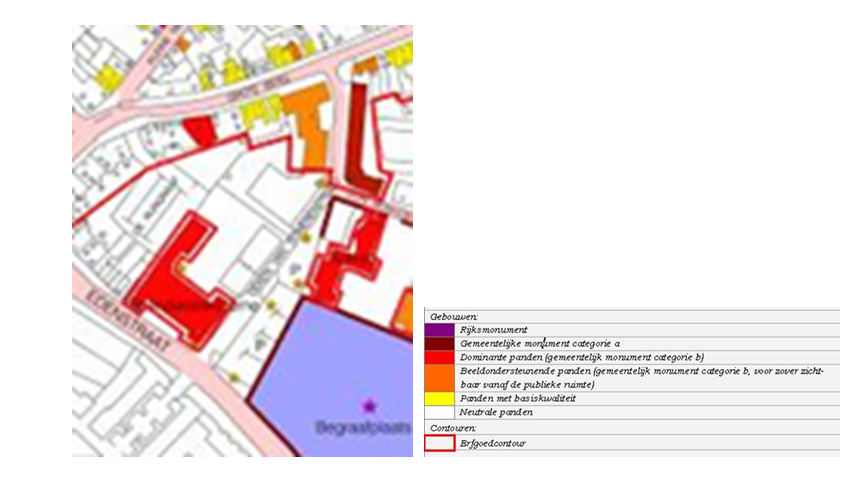Viewport: 847px width, 479px height.
Task: Click the white Neutrale panden swatch
Action: [439, 412]
